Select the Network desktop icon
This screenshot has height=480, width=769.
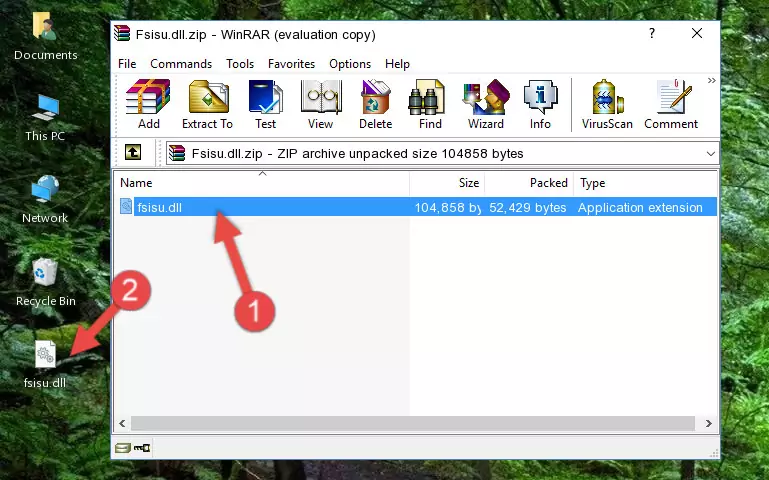(45, 200)
